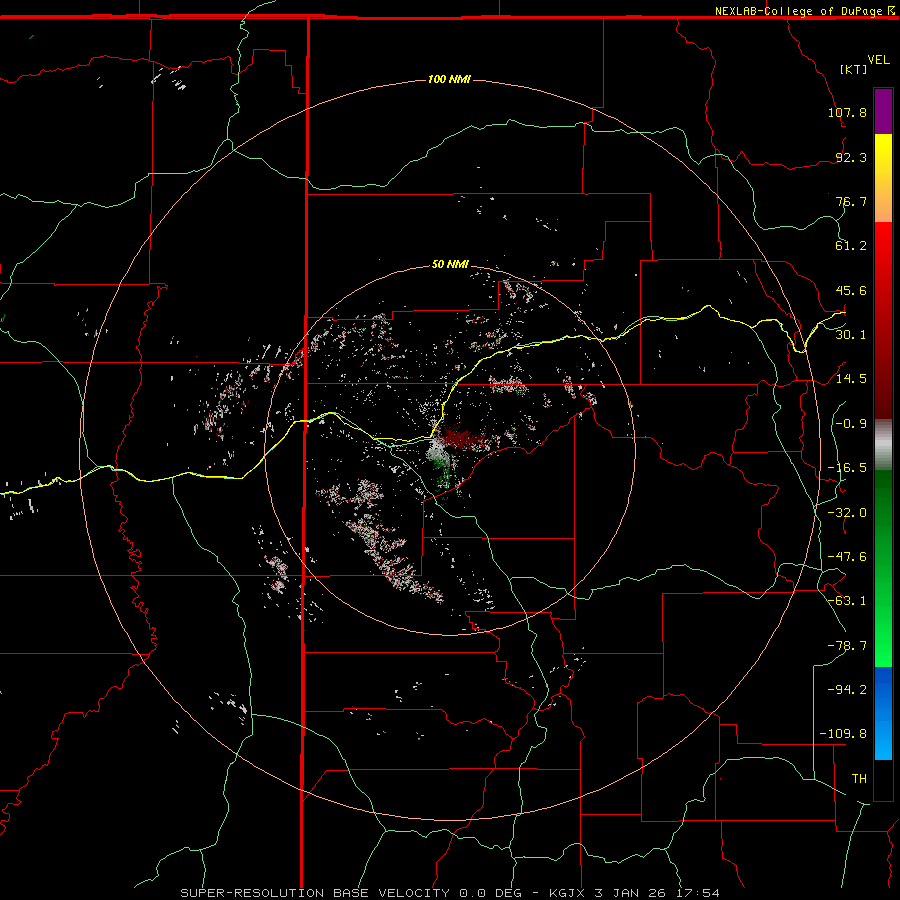Click the -16.5 legend value
The image size is (900, 900).
[847, 468]
